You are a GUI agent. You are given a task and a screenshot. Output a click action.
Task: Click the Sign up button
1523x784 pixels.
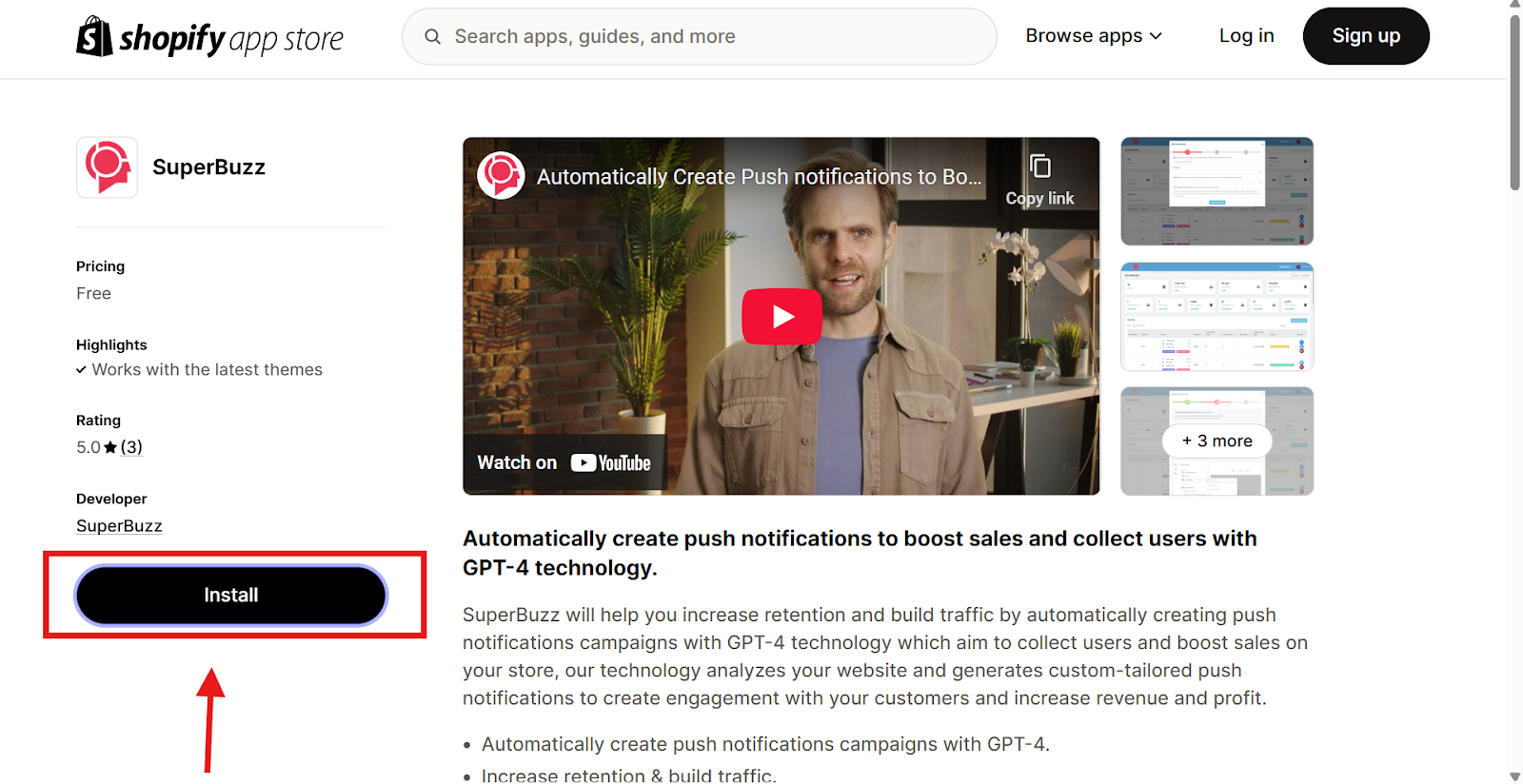point(1366,36)
